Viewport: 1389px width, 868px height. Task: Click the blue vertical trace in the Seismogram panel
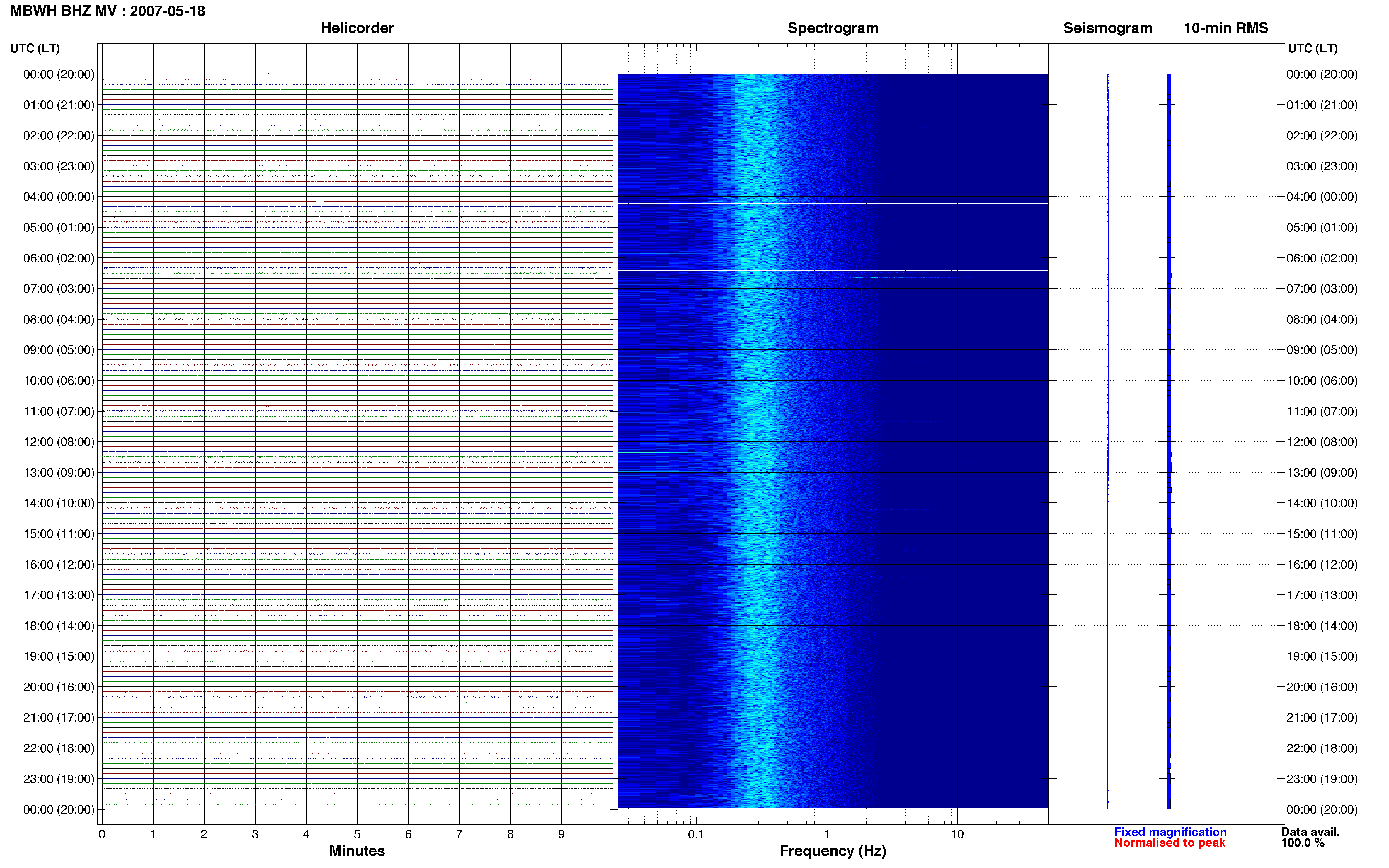[1108, 441]
